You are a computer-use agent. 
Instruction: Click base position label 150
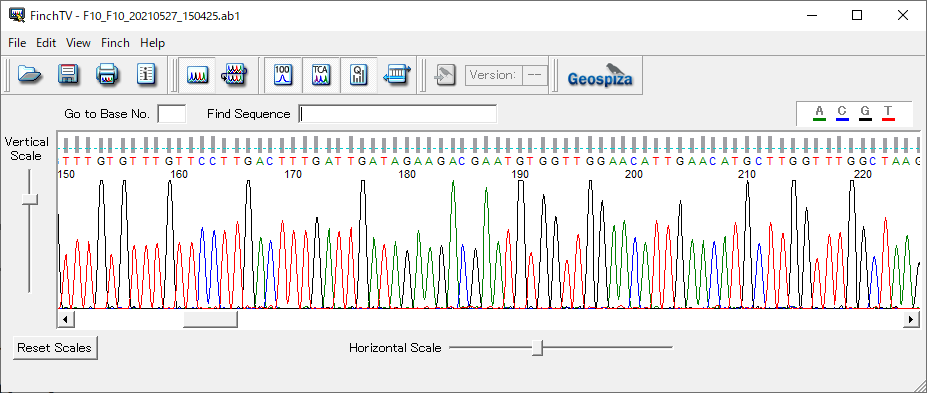(x=67, y=174)
